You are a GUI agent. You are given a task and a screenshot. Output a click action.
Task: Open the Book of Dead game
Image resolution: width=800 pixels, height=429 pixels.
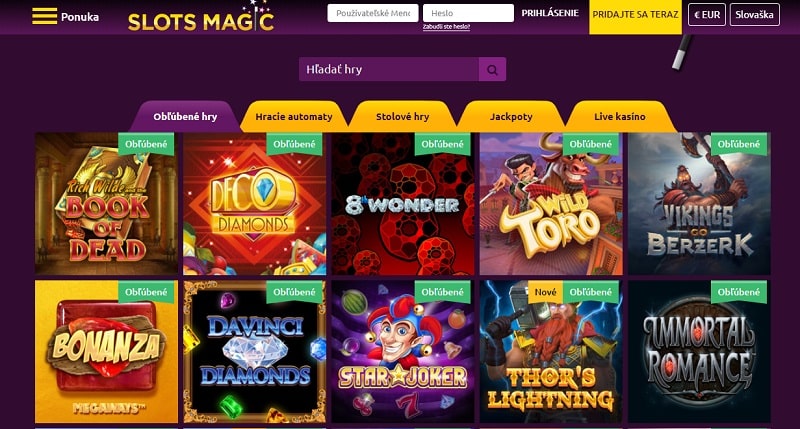[x=107, y=204]
